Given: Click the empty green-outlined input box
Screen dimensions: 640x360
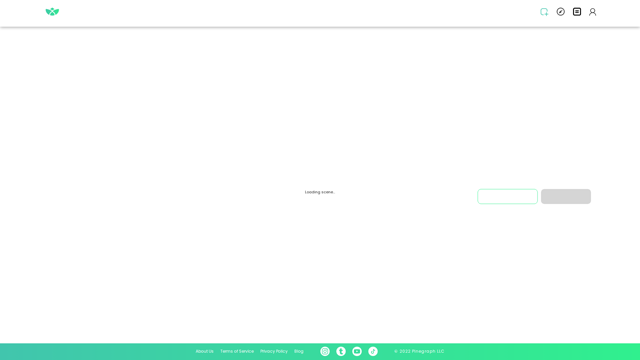Looking at the screenshot, I should pyautogui.click(x=507, y=196).
